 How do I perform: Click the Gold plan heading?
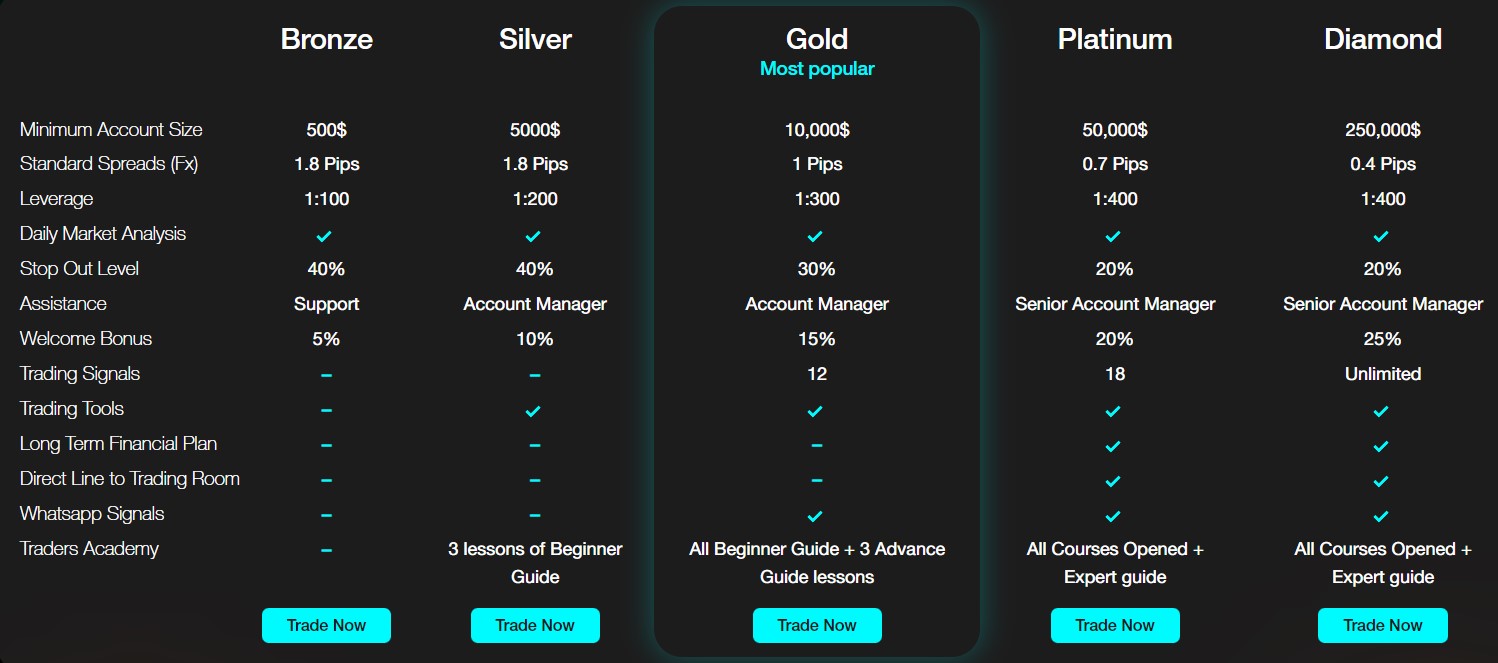coord(817,39)
